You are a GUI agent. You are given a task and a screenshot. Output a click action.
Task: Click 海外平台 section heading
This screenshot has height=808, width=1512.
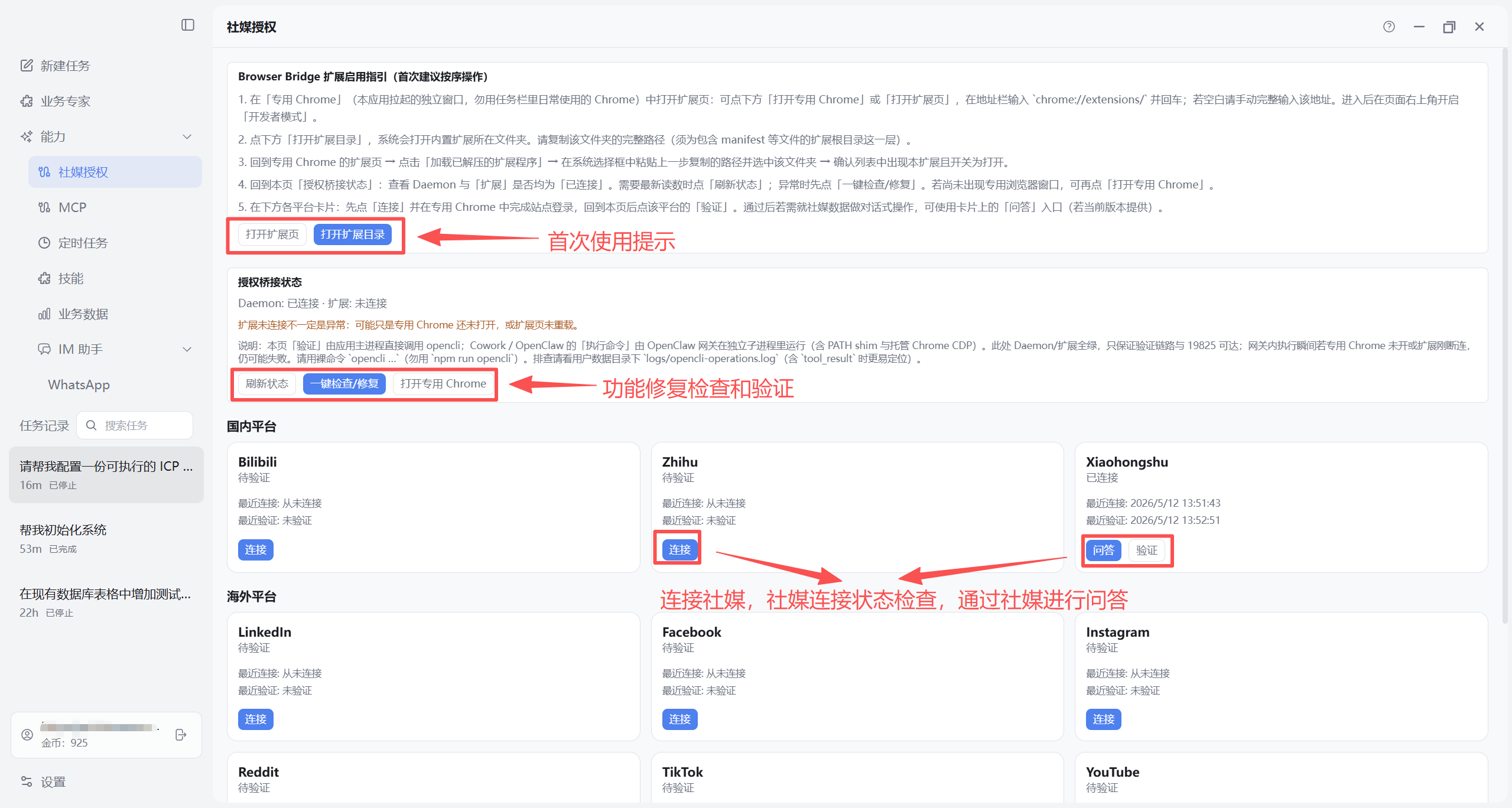252,597
